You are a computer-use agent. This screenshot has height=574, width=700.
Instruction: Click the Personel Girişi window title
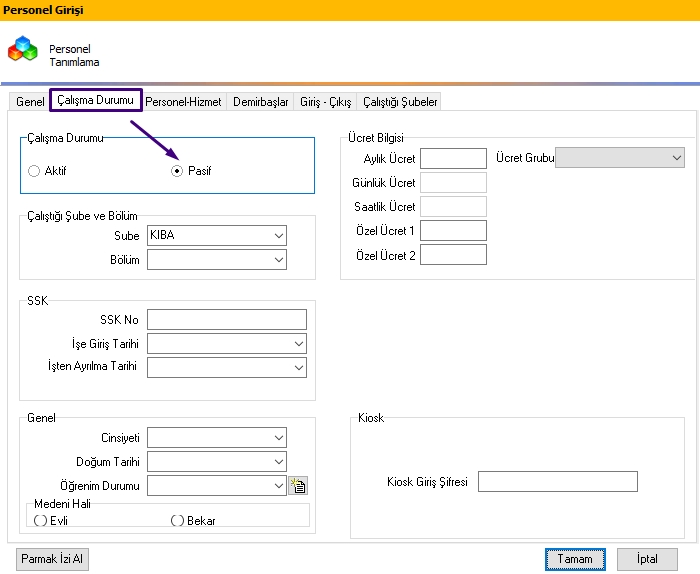coord(43,10)
